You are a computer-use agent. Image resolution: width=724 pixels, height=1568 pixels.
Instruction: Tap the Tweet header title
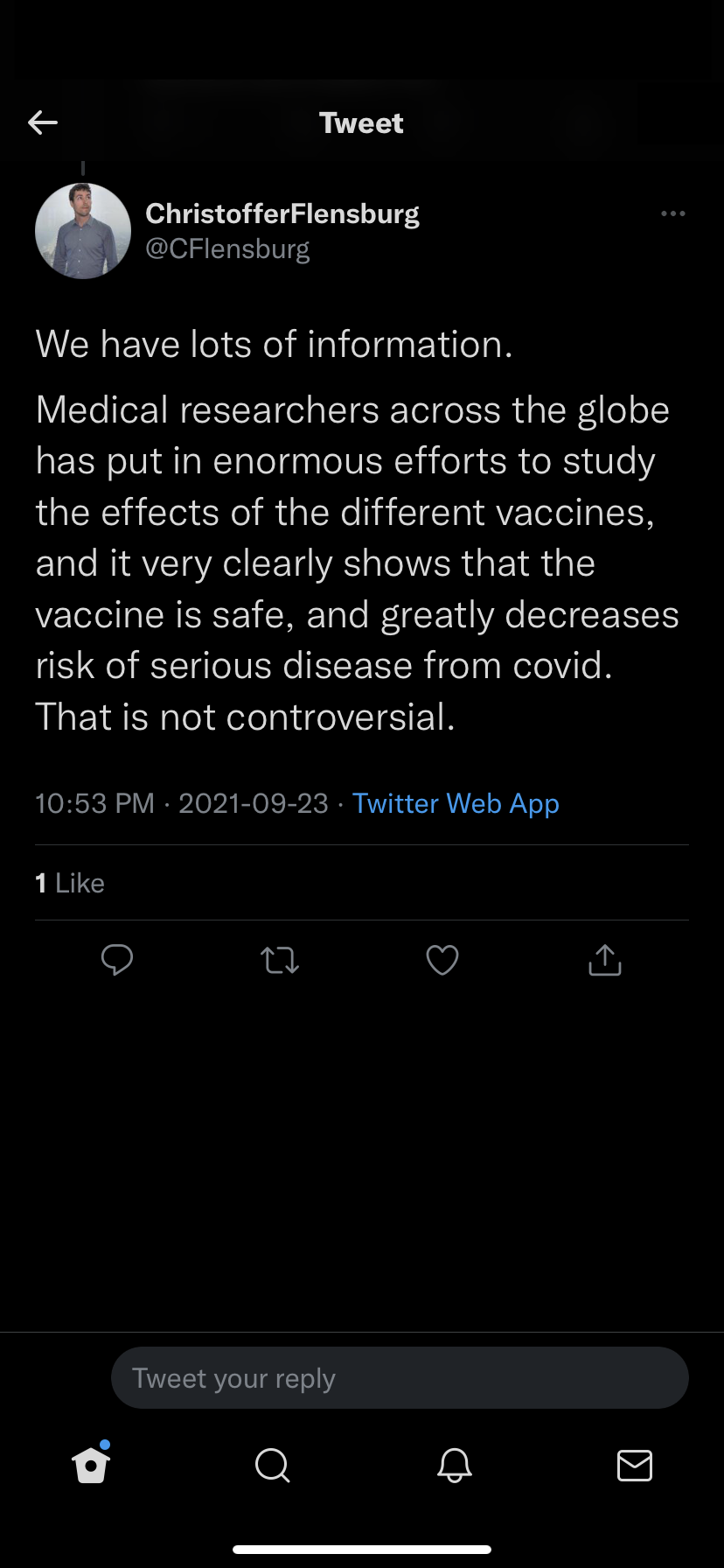(x=361, y=123)
